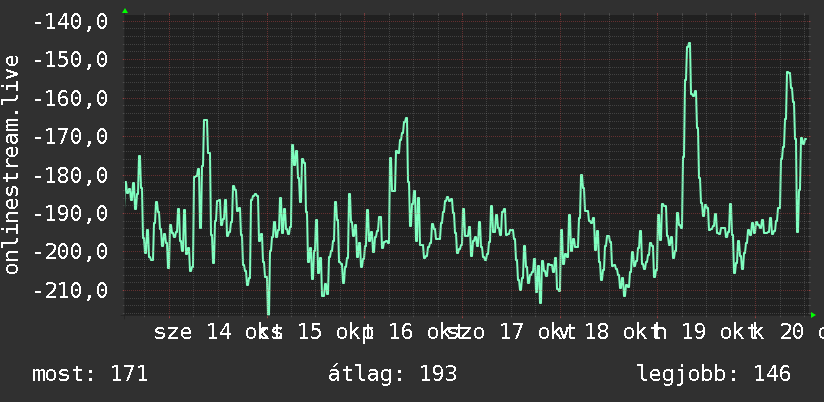The image size is (824, 402).
Task: Click the highest peak near 19 okt
Action: [x=688, y=44]
